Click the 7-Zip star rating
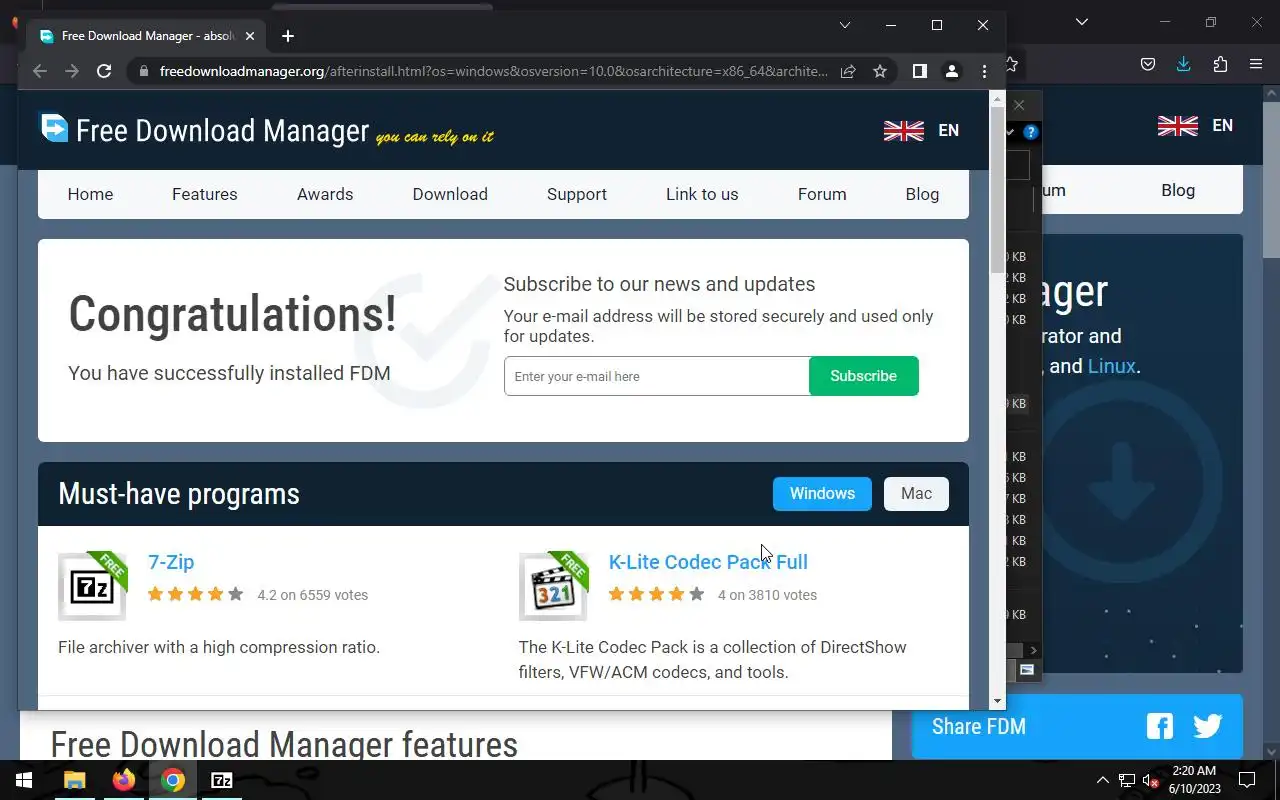 195,594
